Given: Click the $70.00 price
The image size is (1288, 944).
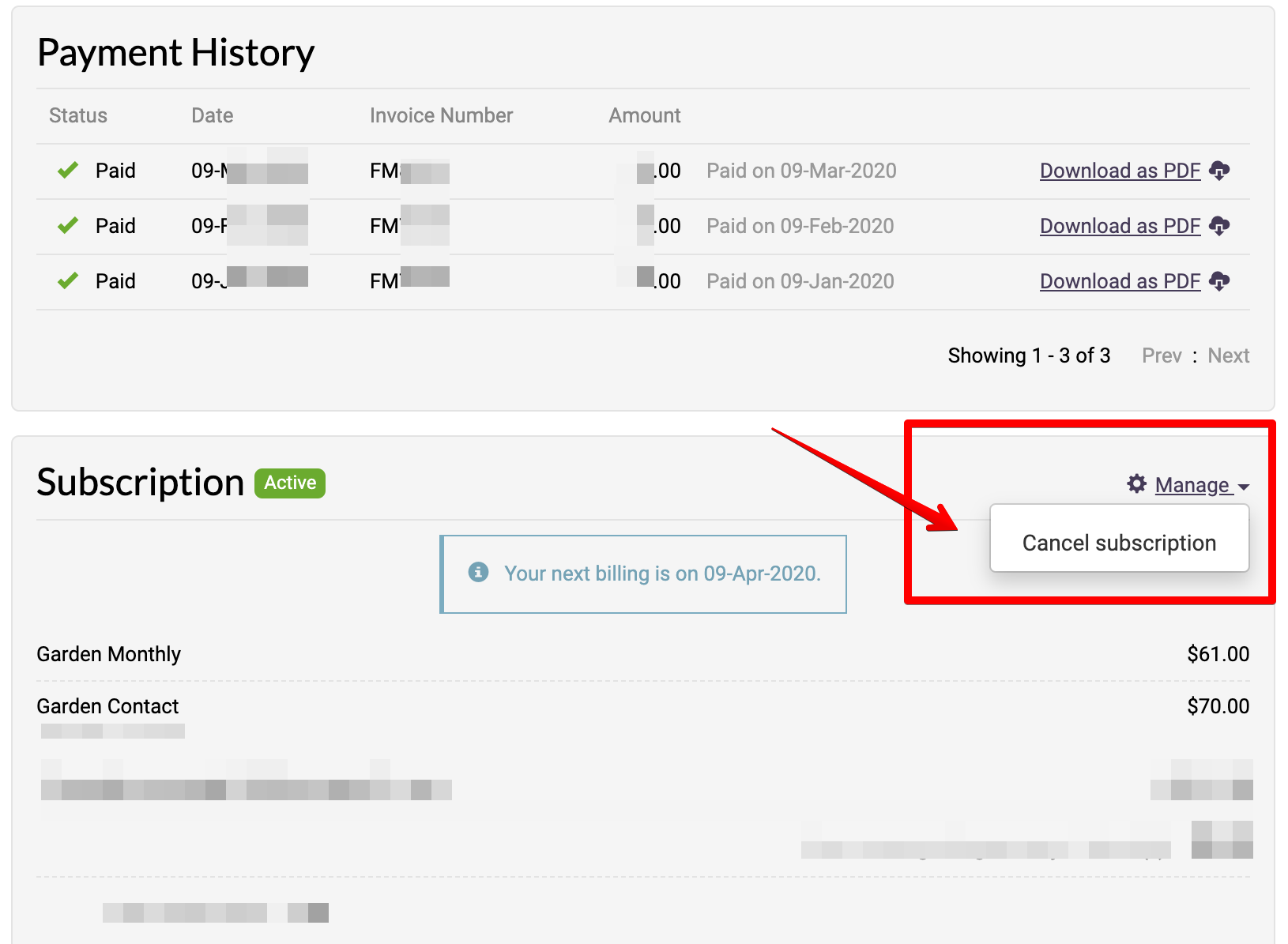Looking at the screenshot, I should (x=1218, y=706).
